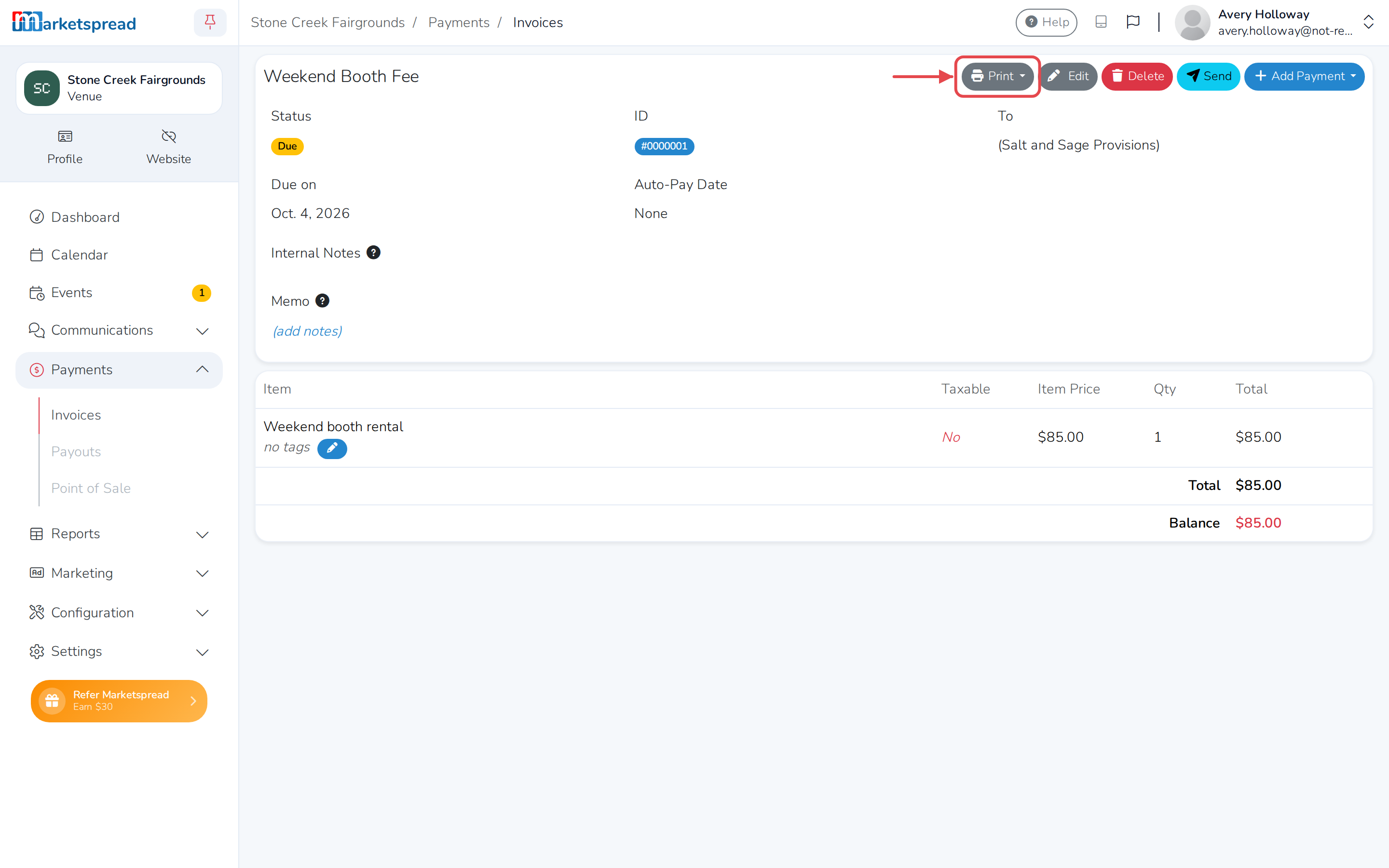Open Dashboard from sidebar
The width and height of the screenshot is (1389, 868).
tap(119, 217)
